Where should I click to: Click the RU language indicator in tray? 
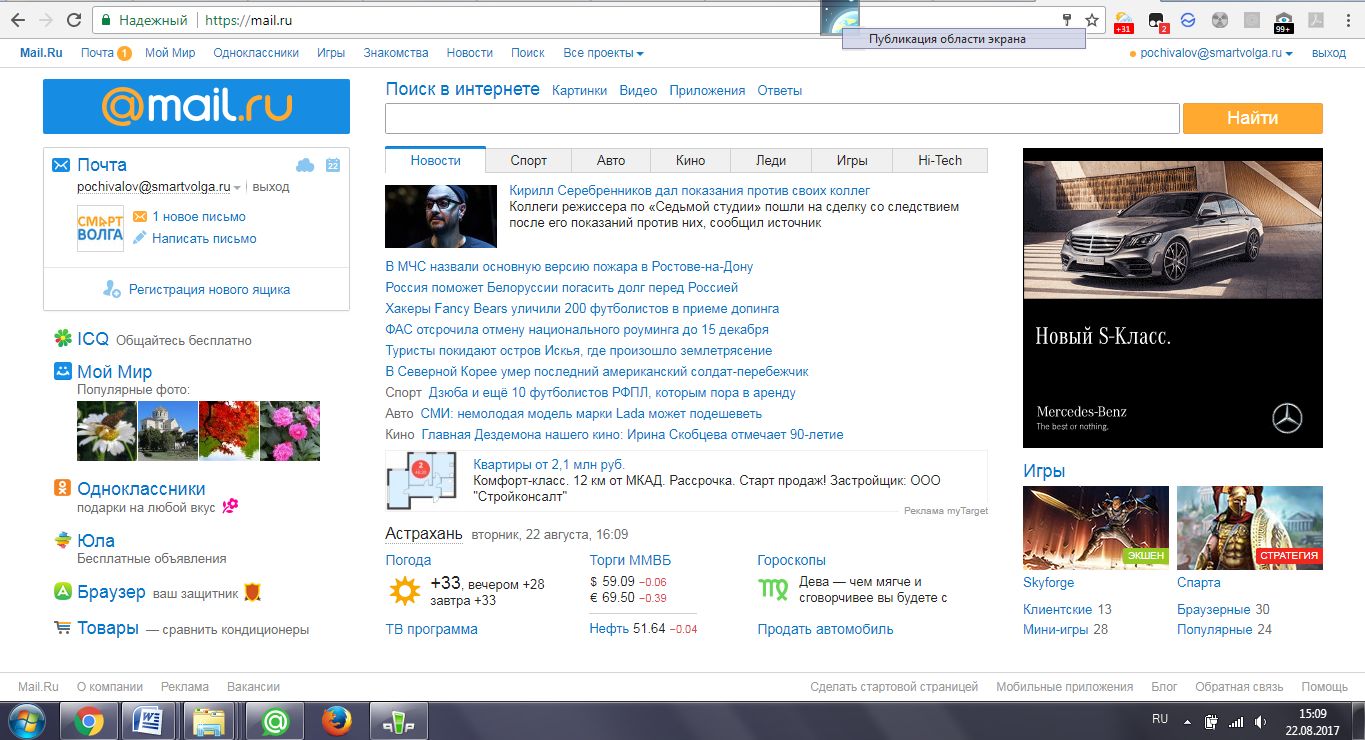click(1160, 719)
